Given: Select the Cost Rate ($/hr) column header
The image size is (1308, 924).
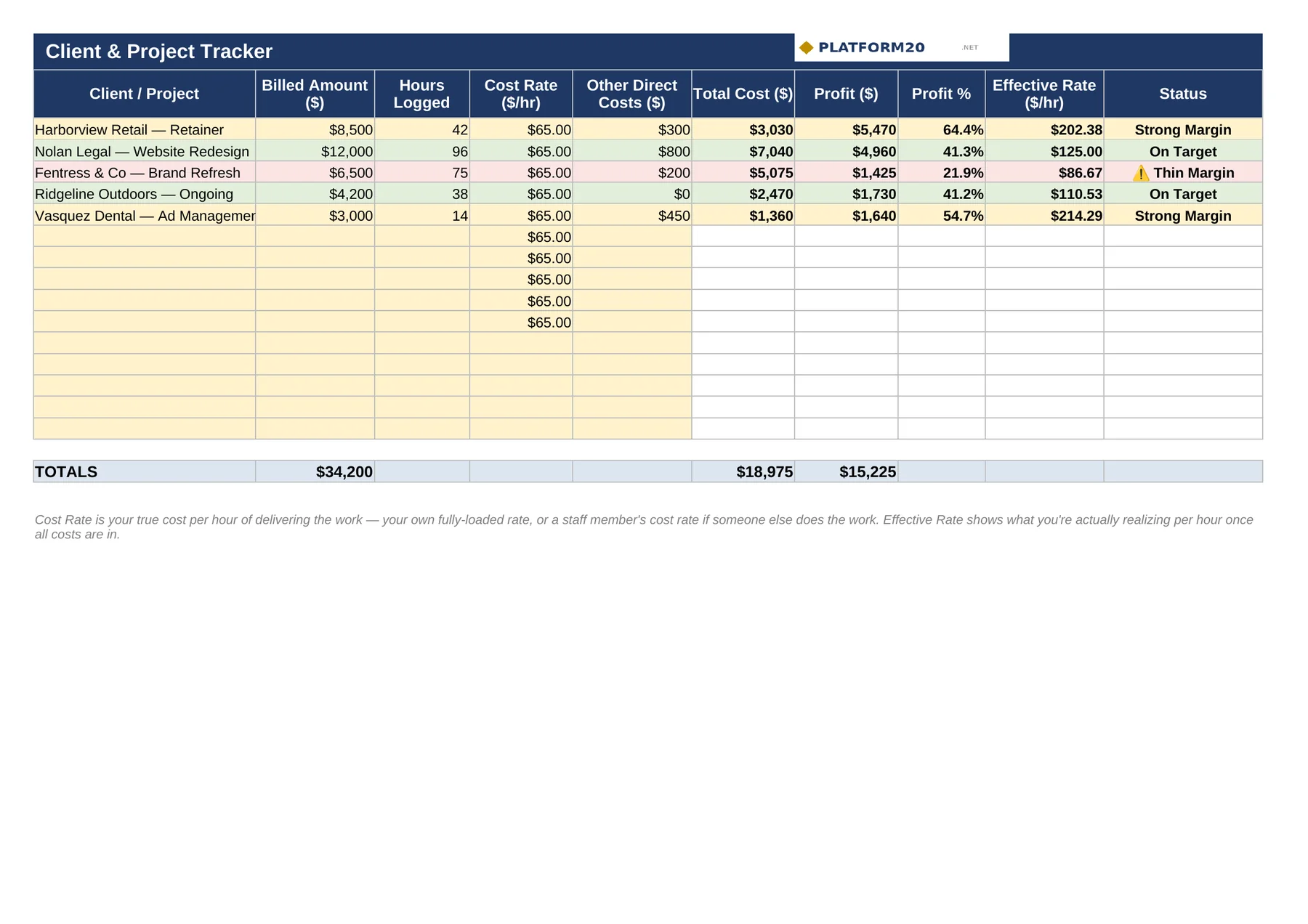Looking at the screenshot, I should coord(521,94).
